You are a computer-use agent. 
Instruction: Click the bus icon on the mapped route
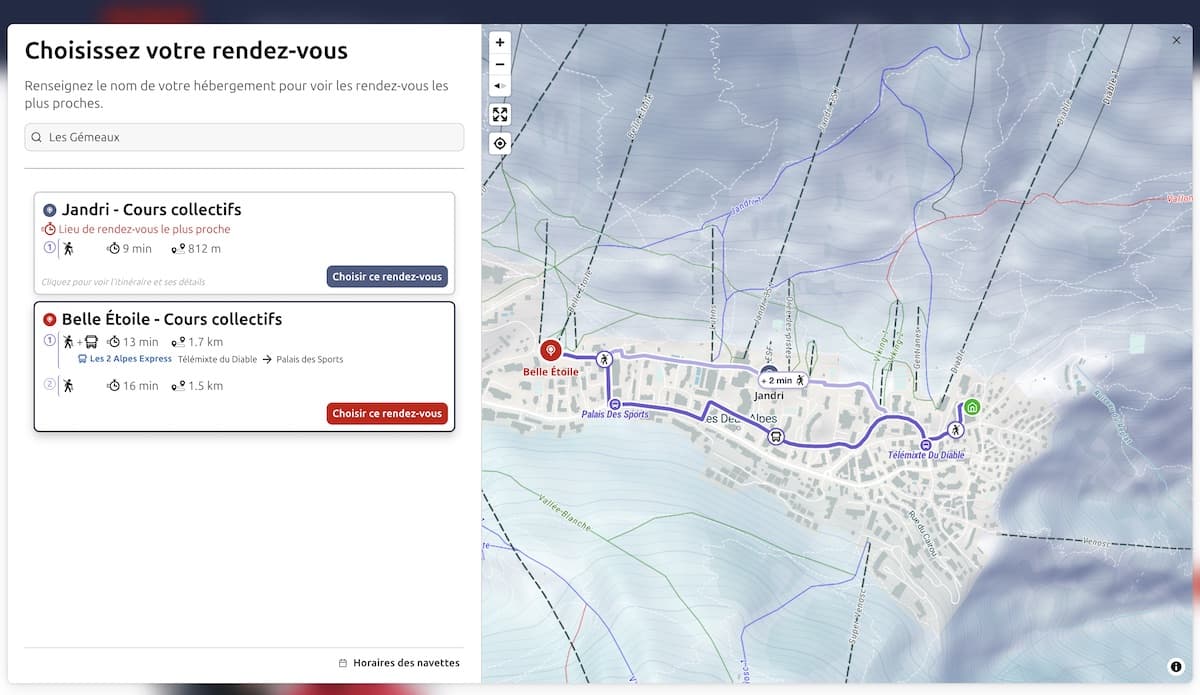[x=776, y=437]
